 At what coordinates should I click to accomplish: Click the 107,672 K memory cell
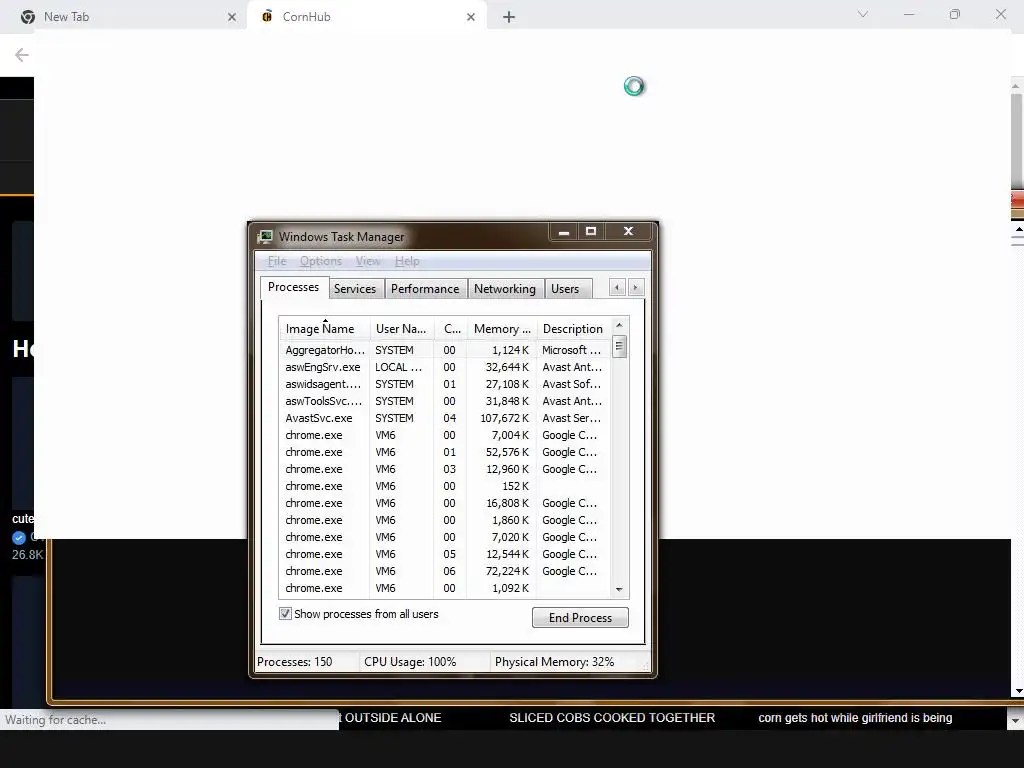(504, 418)
